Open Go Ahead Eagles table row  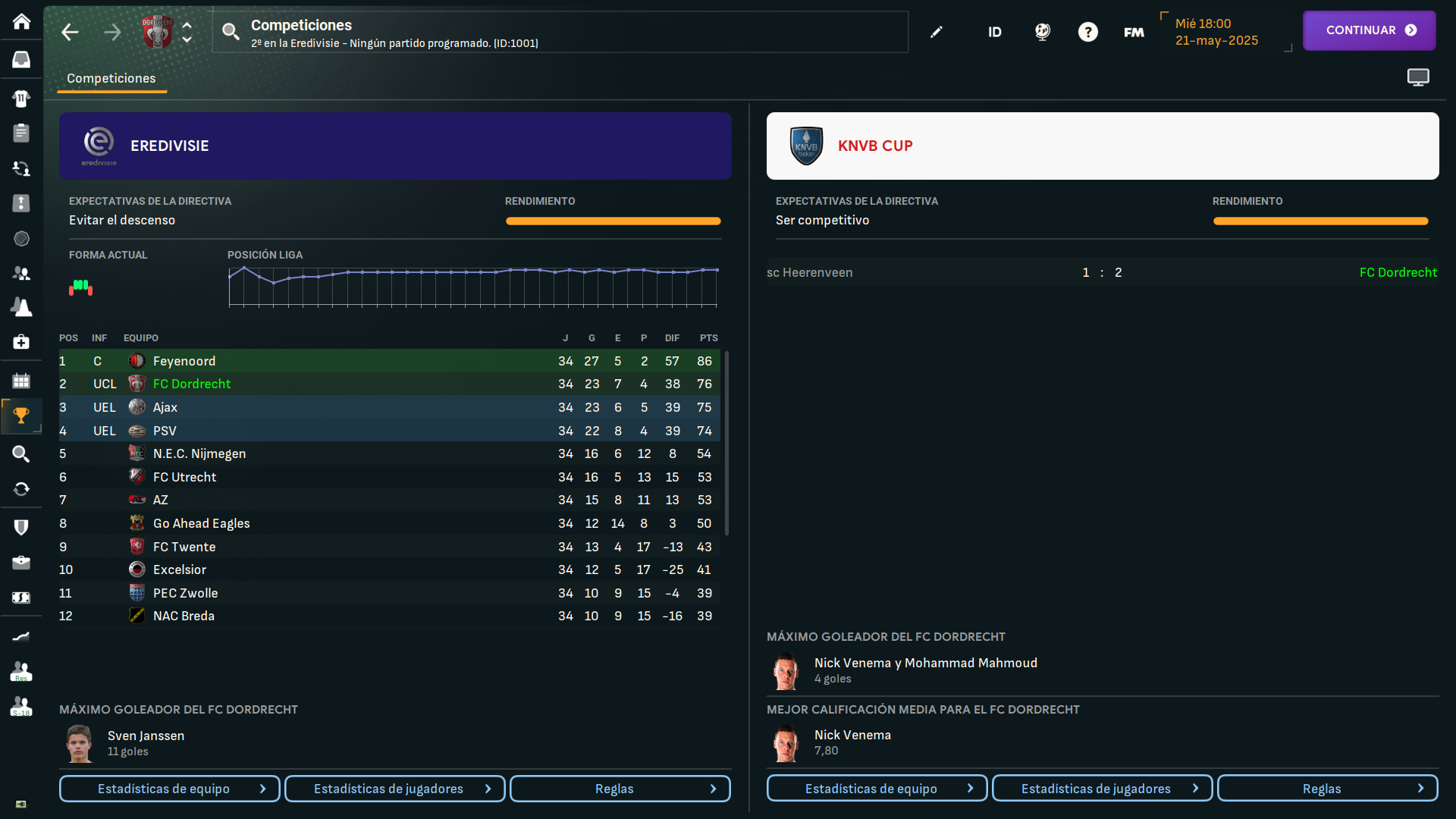click(390, 523)
